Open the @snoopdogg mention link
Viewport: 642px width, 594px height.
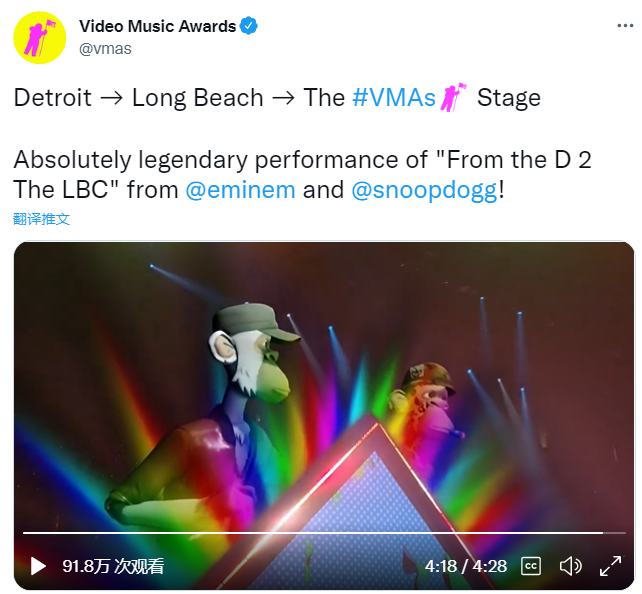click(425, 190)
